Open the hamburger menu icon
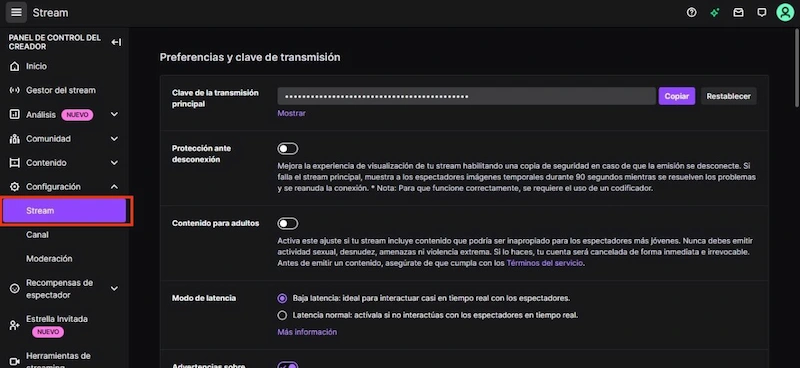The image size is (800, 368). 16,13
